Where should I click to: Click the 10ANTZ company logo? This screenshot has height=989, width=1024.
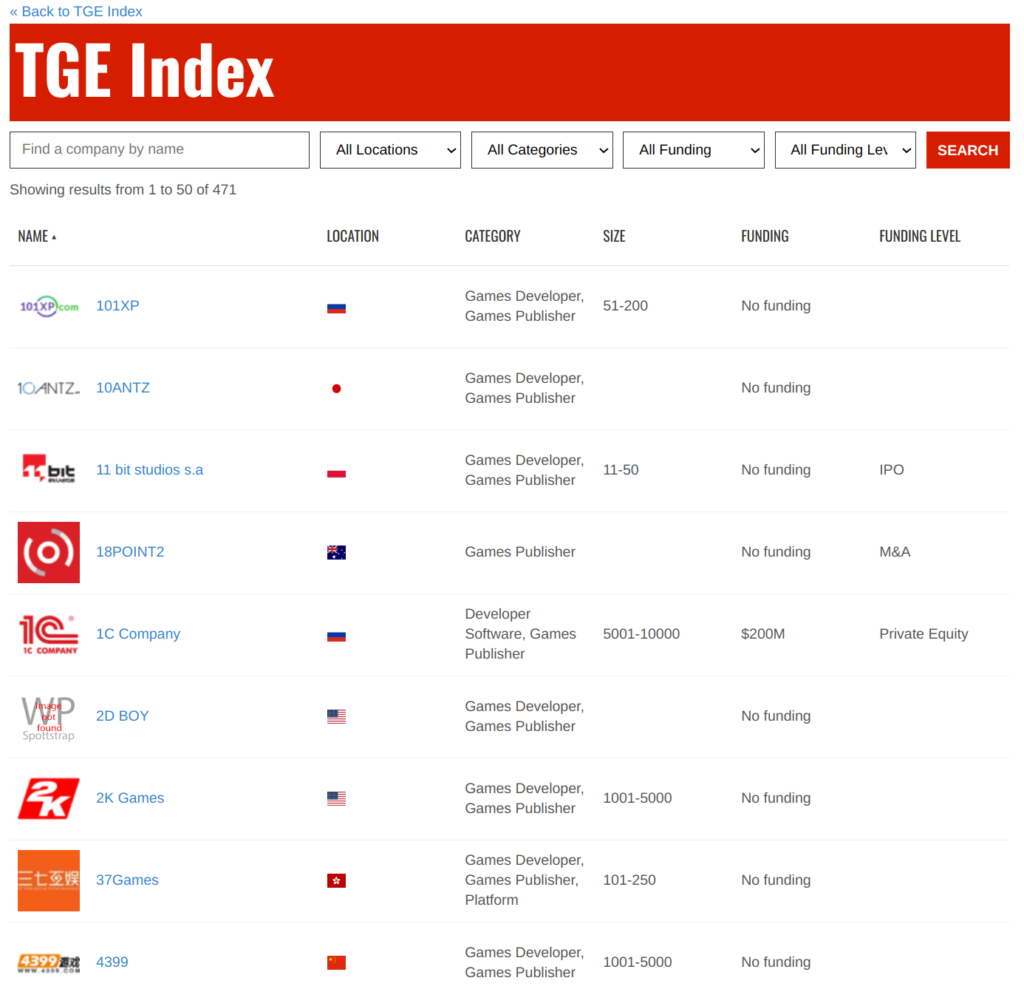49,388
